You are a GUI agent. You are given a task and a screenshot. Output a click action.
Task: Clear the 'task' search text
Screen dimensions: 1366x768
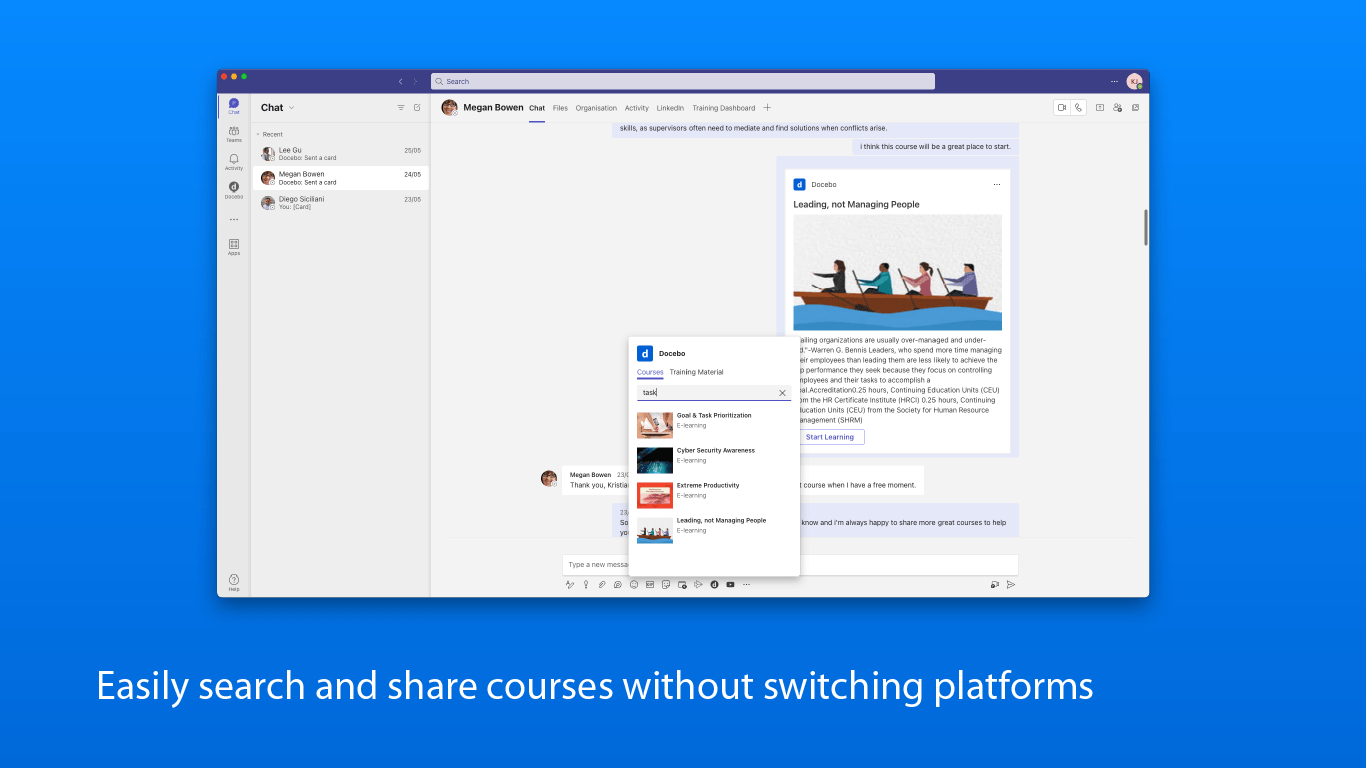782,393
